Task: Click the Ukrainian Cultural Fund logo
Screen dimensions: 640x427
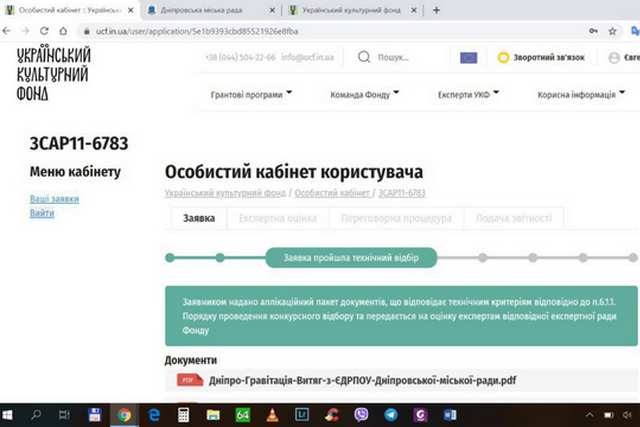Action: tap(53, 72)
